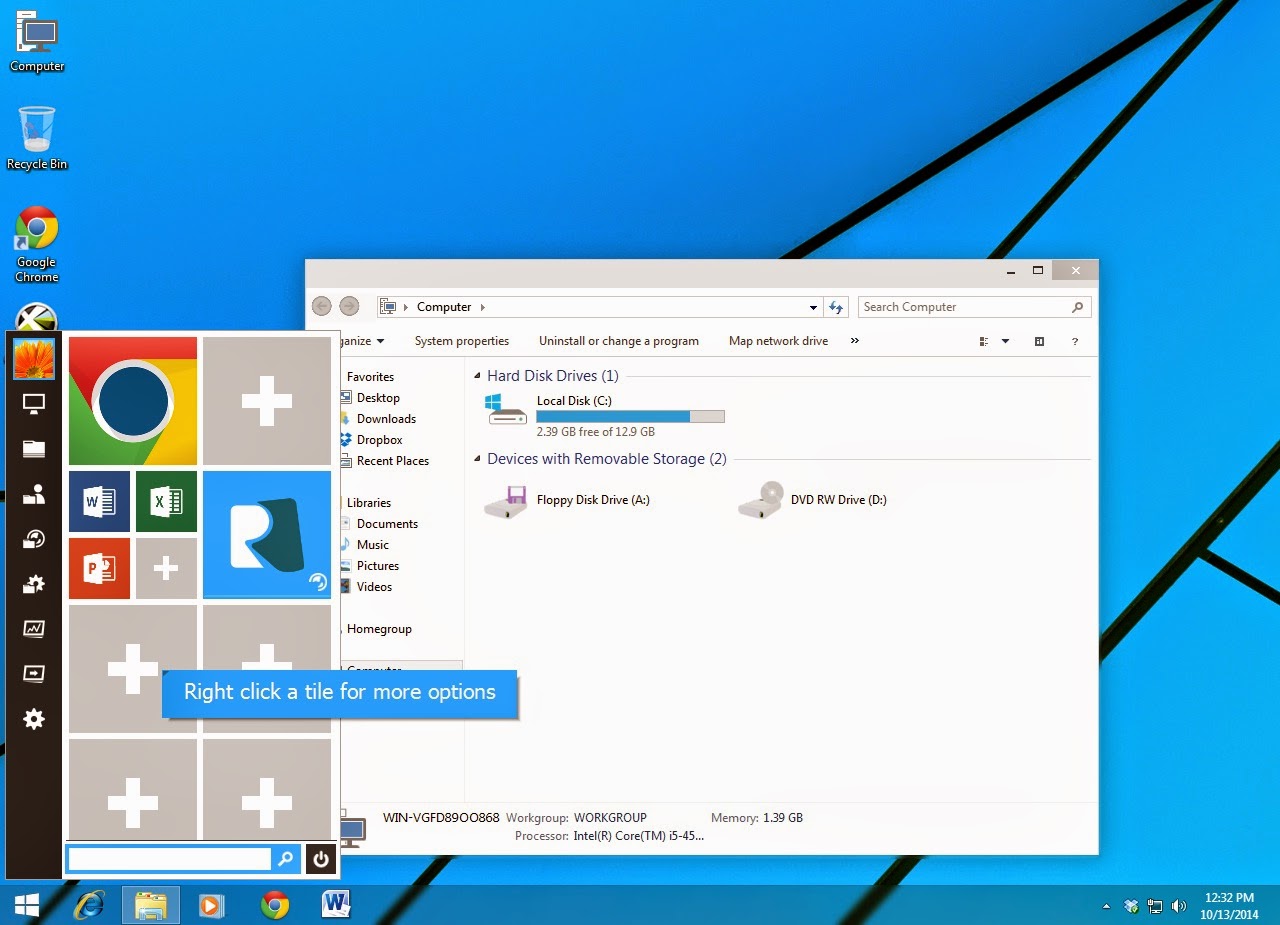Click Uninstall or change a program

619,341
